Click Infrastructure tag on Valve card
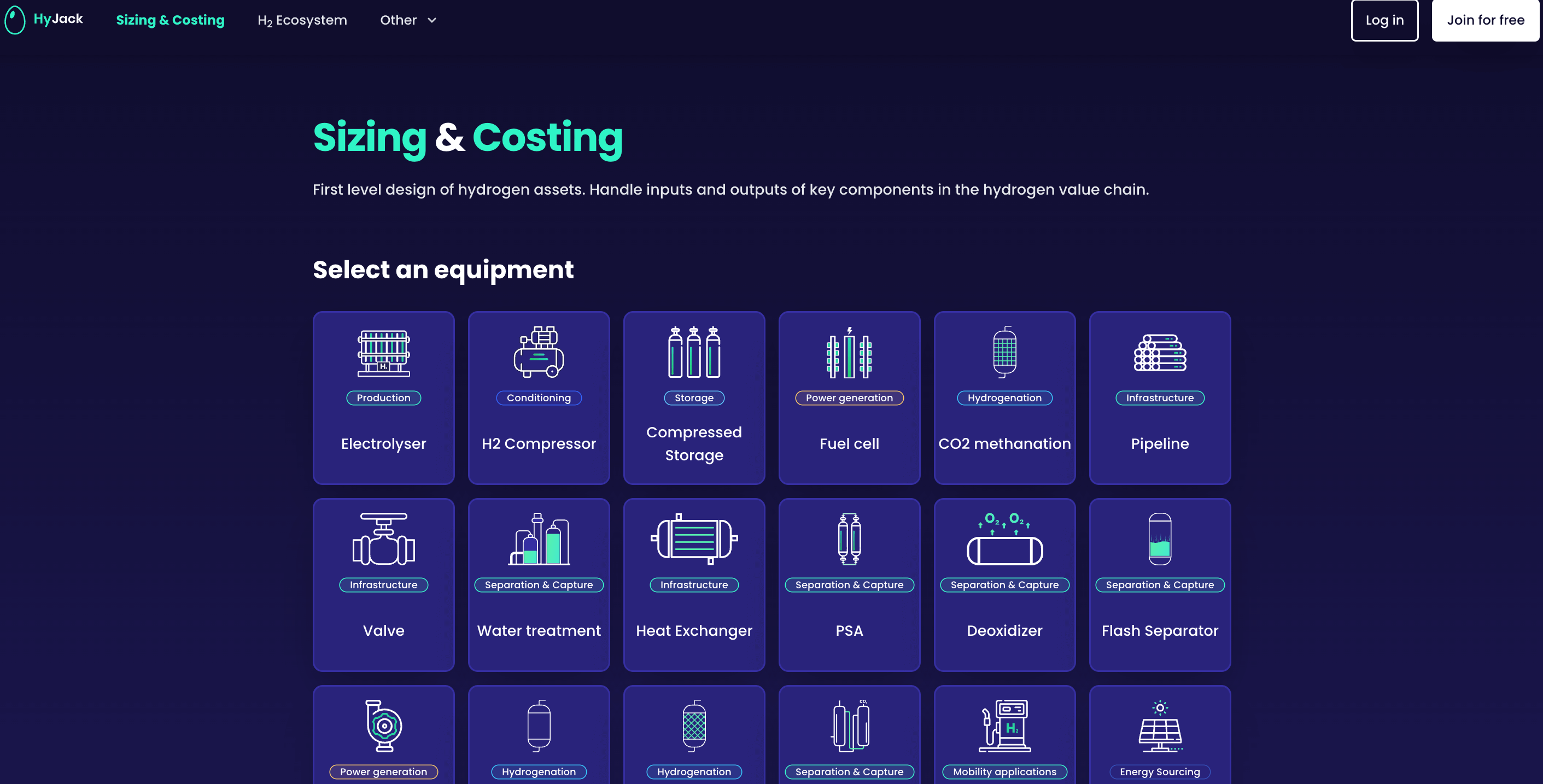This screenshot has height=784, width=1543. [x=383, y=584]
